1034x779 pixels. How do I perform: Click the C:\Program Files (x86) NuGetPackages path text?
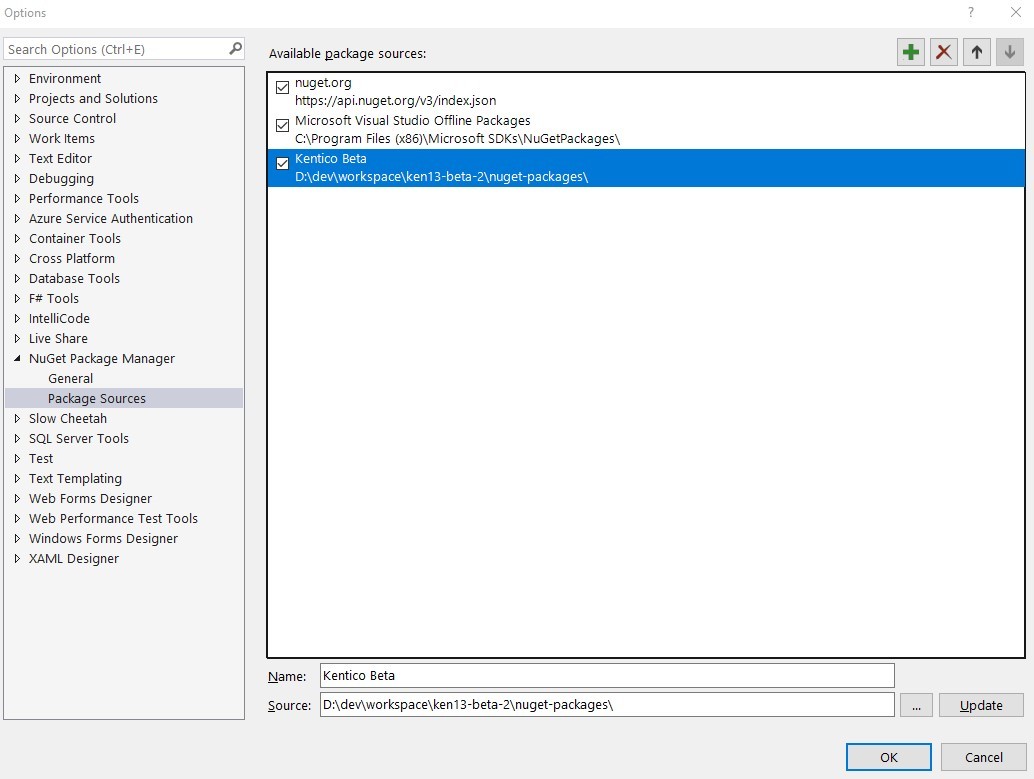coord(457,139)
